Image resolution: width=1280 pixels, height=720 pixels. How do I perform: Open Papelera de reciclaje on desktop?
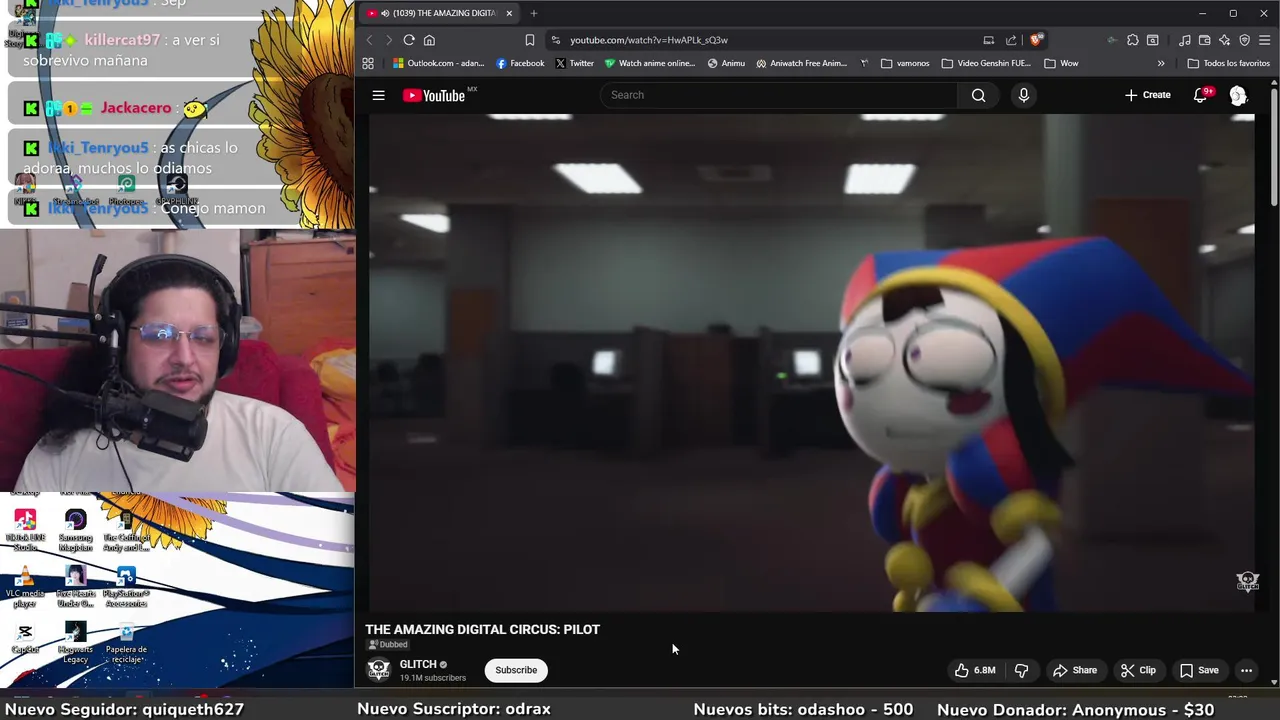click(126, 642)
